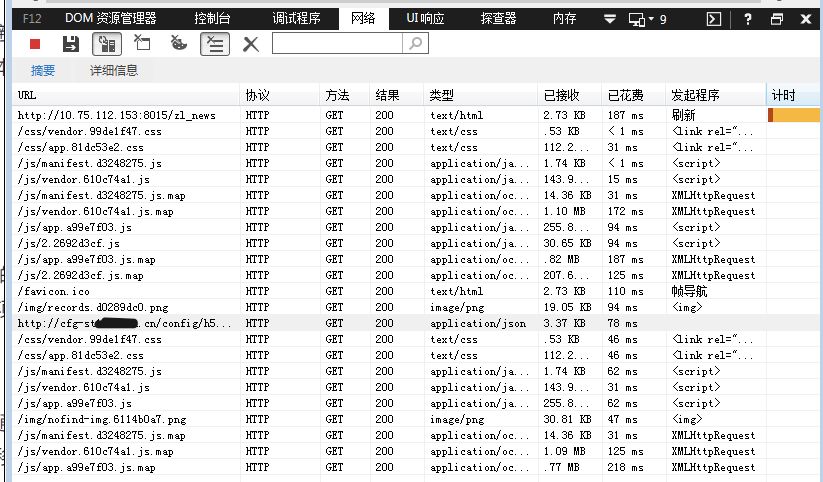The height and width of the screenshot is (482, 823).
Task: Click the <img> initiator in records.png row
Action: [x=687, y=307]
